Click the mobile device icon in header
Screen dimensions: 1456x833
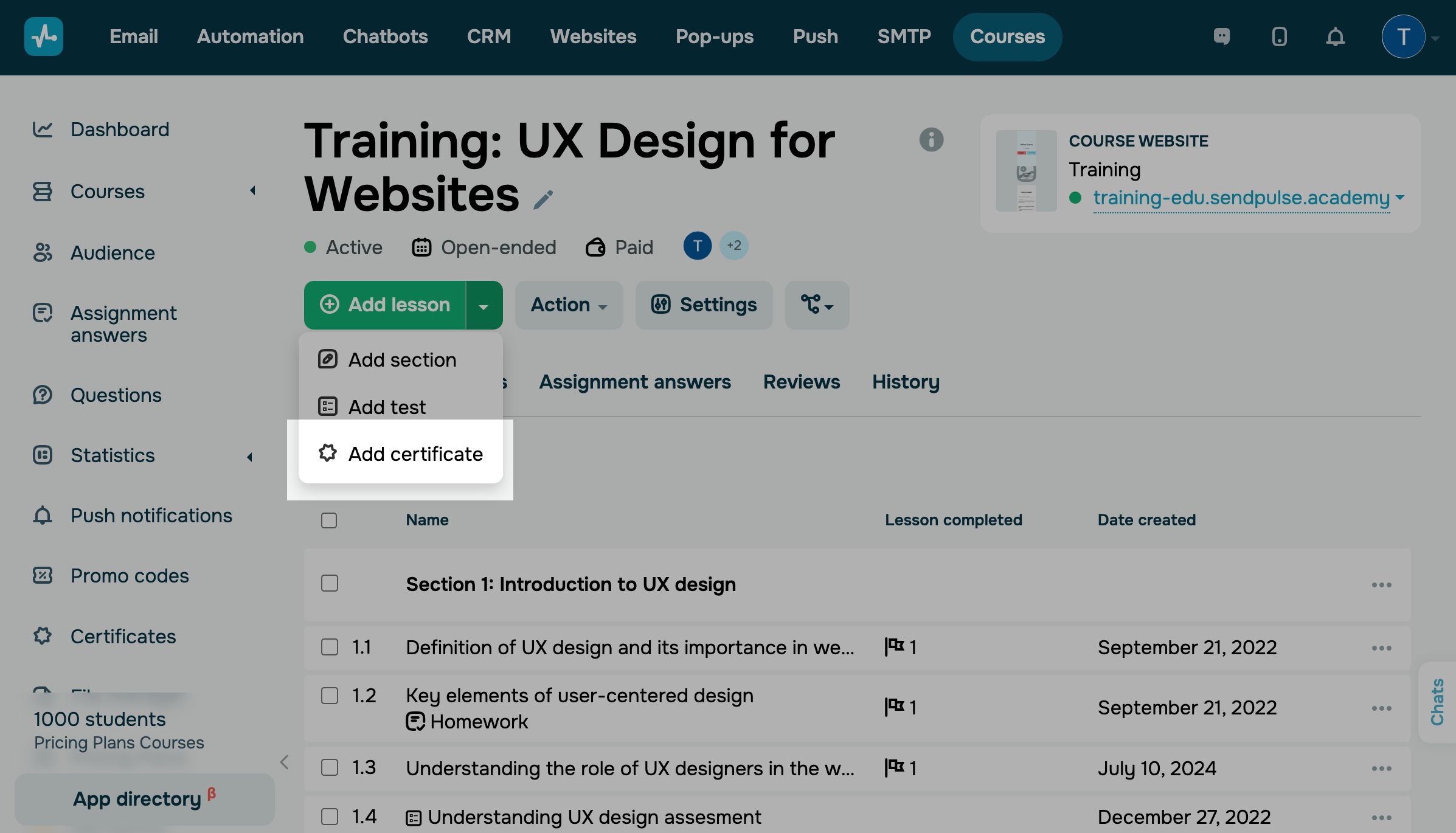click(x=1279, y=37)
